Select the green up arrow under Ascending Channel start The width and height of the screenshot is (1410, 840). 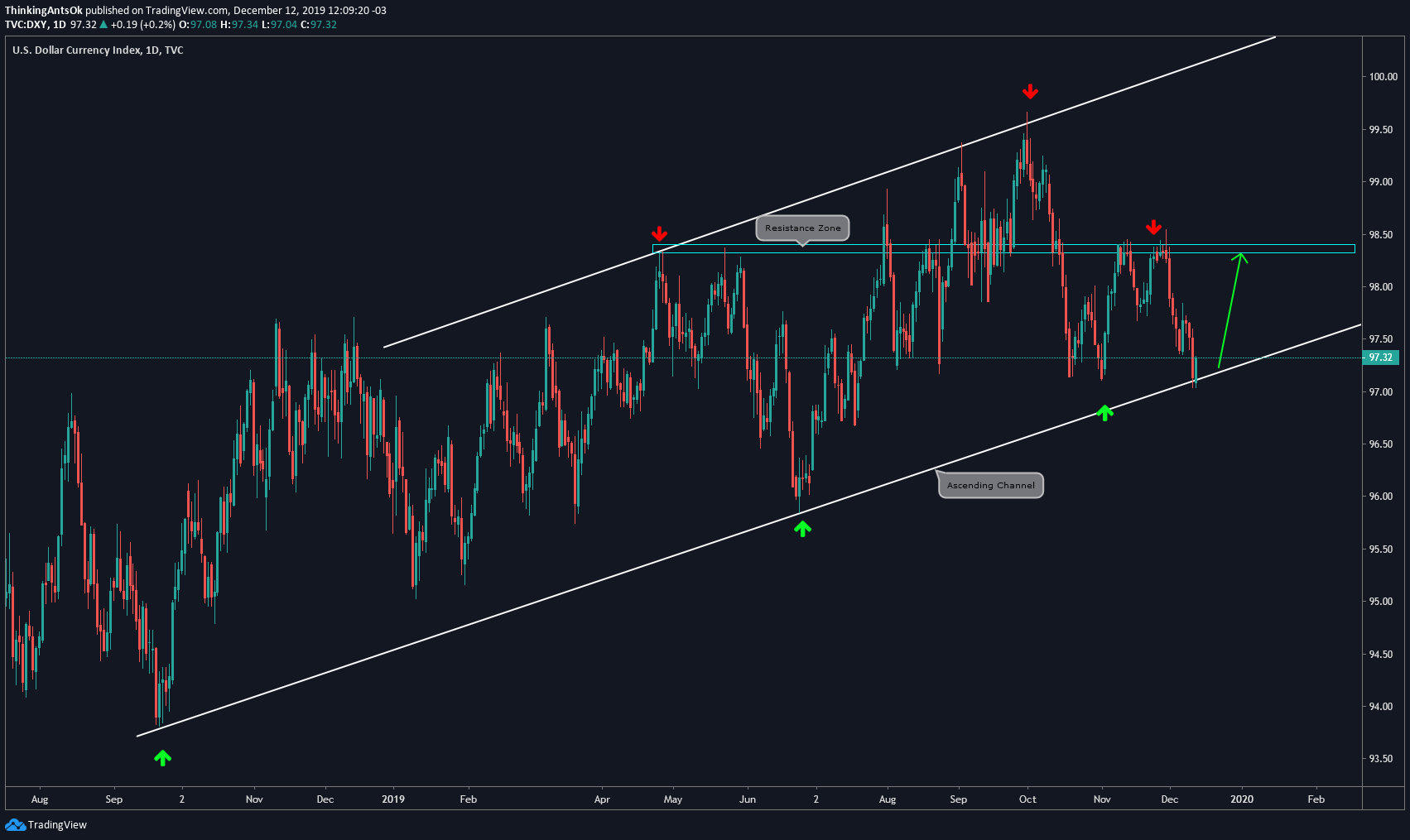pyautogui.click(x=162, y=757)
